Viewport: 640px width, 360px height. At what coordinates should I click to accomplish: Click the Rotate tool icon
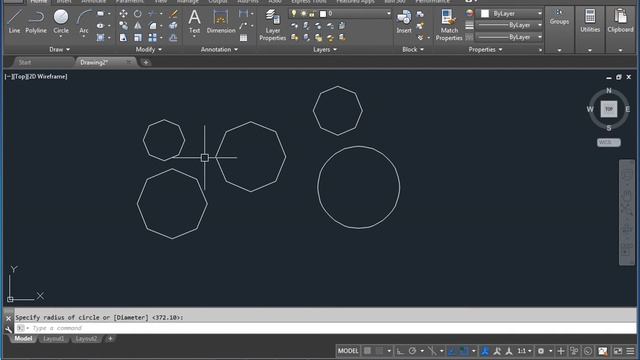click(138, 13)
